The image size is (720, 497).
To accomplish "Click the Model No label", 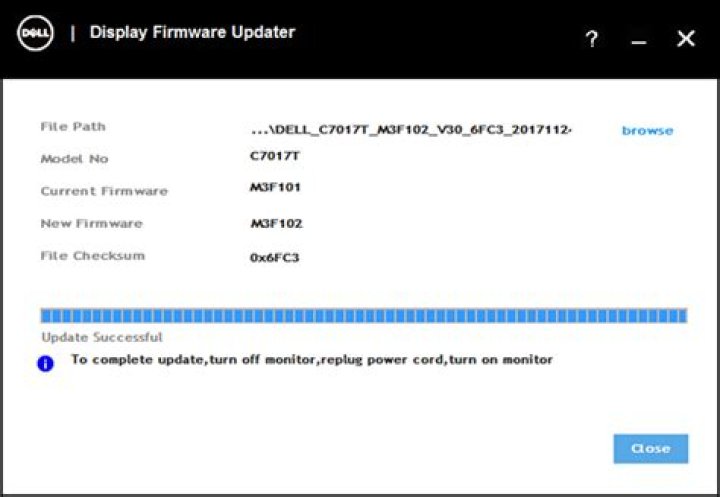I will point(74,159).
